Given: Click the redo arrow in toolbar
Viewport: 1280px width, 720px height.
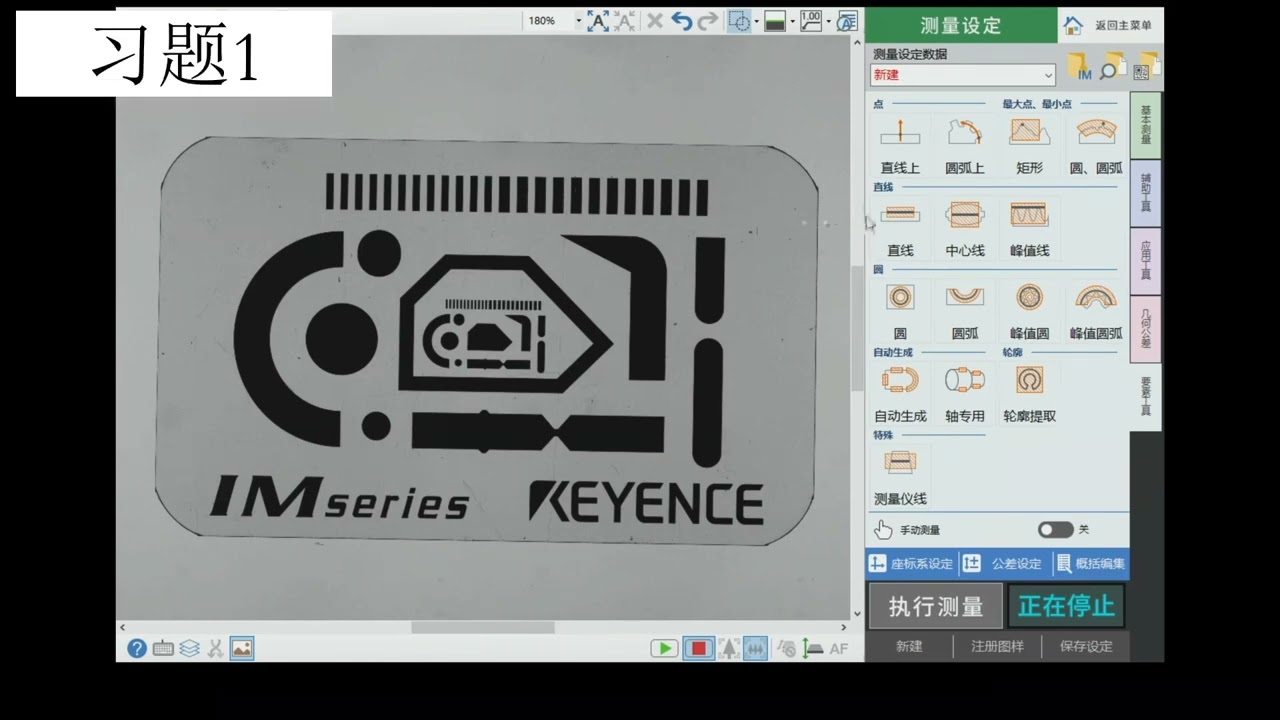Looking at the screenshot, I should (x=707, y=20).
